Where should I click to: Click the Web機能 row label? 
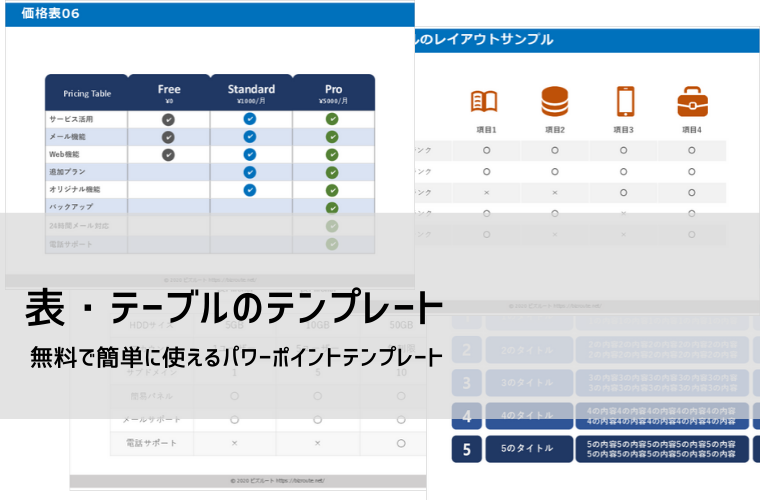click(x=64, y=154)
